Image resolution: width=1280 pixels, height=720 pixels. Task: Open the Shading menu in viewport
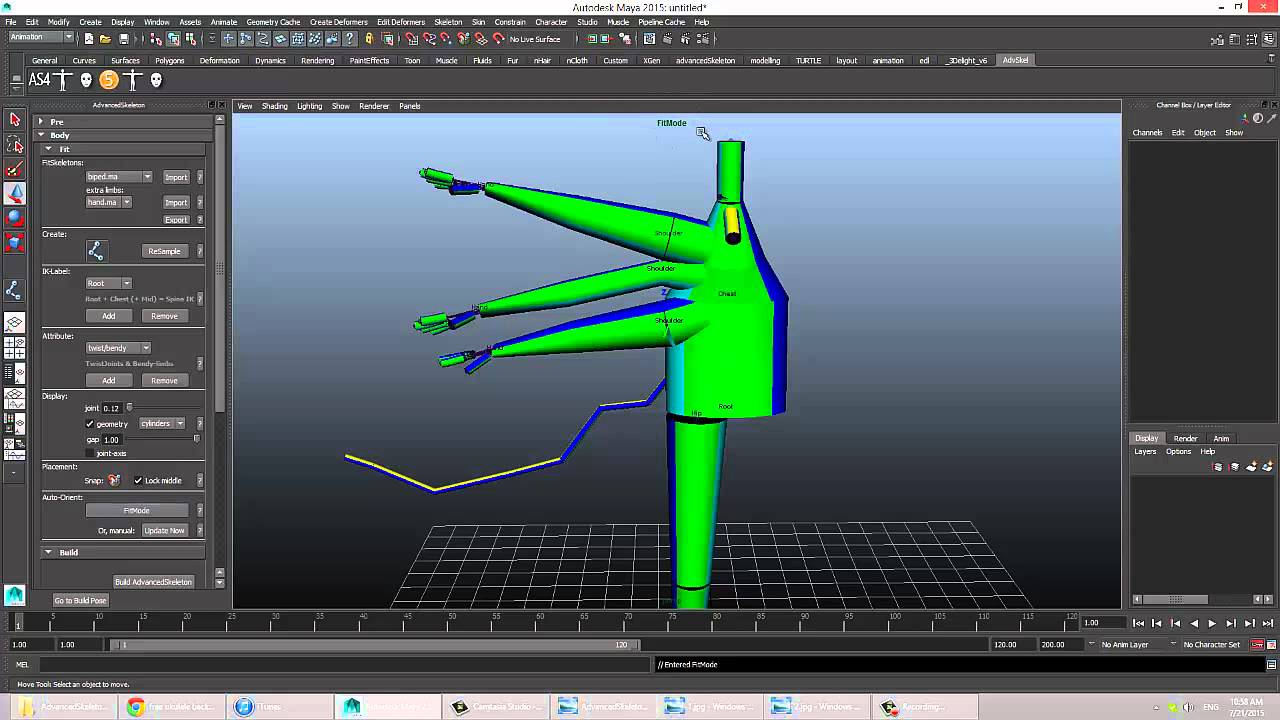point(274,106)
